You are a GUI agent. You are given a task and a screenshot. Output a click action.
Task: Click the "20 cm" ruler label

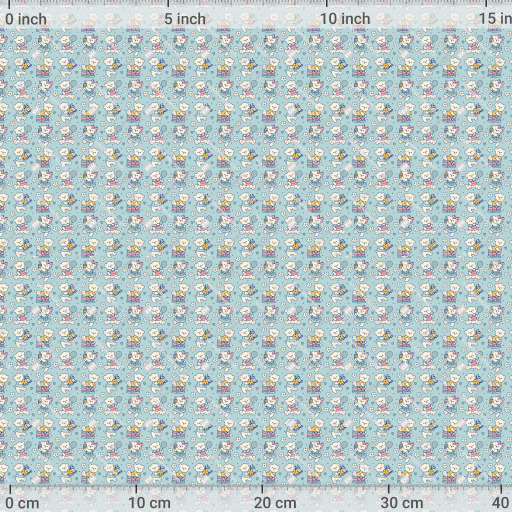pos(275,503)
